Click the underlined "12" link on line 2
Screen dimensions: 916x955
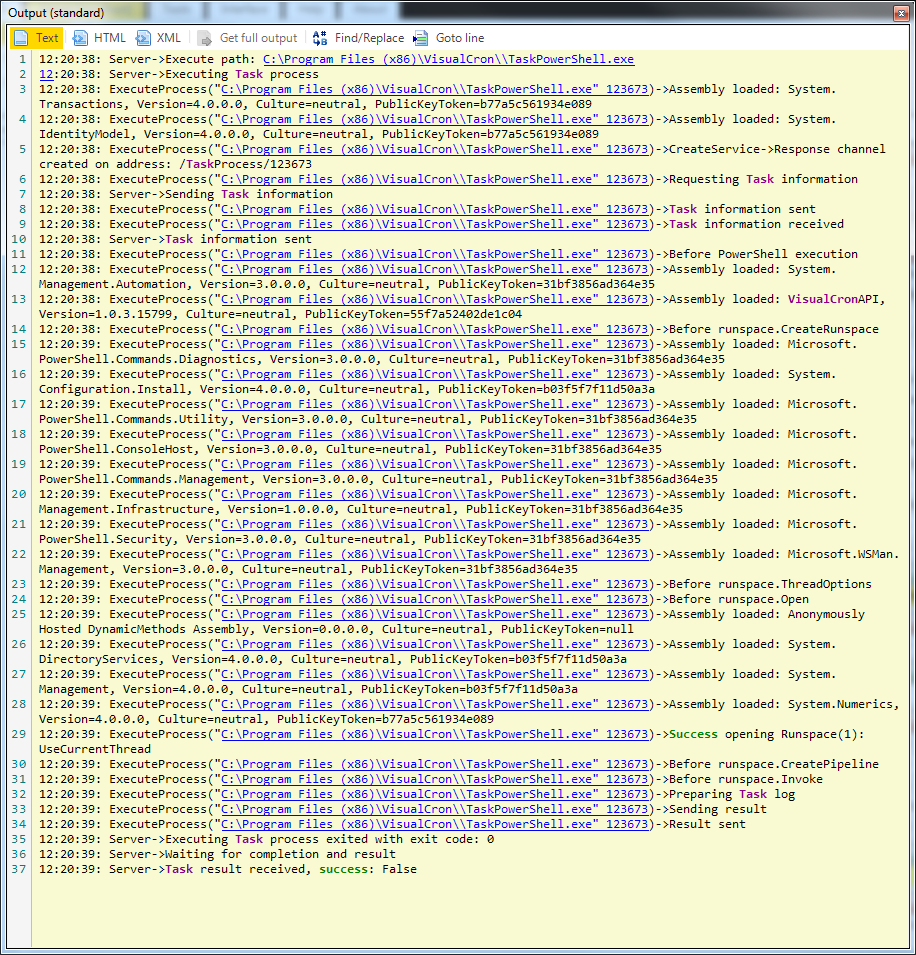pos(46,74)
